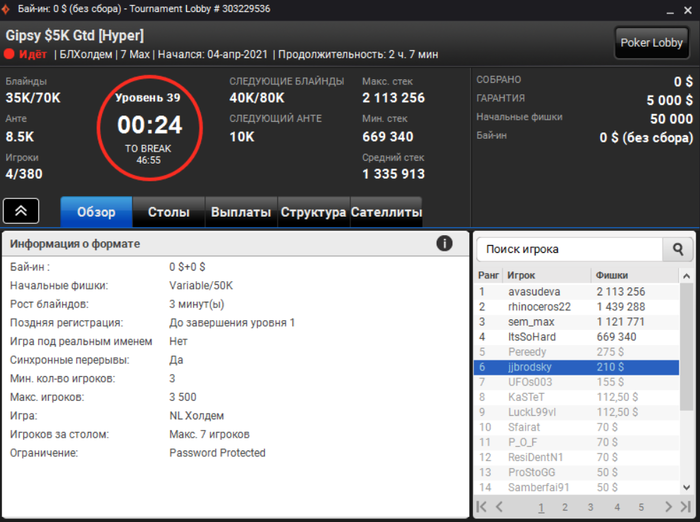Select player UFOs003 row

click(576, 382)
